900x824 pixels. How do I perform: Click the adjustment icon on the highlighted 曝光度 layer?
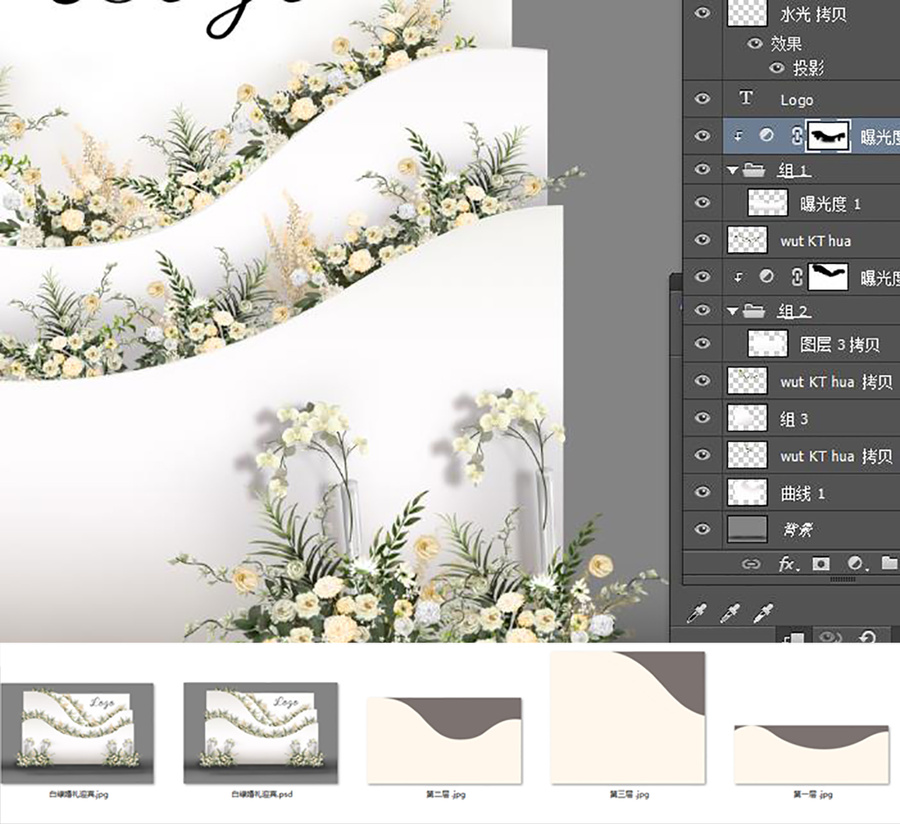coord(766,135)
